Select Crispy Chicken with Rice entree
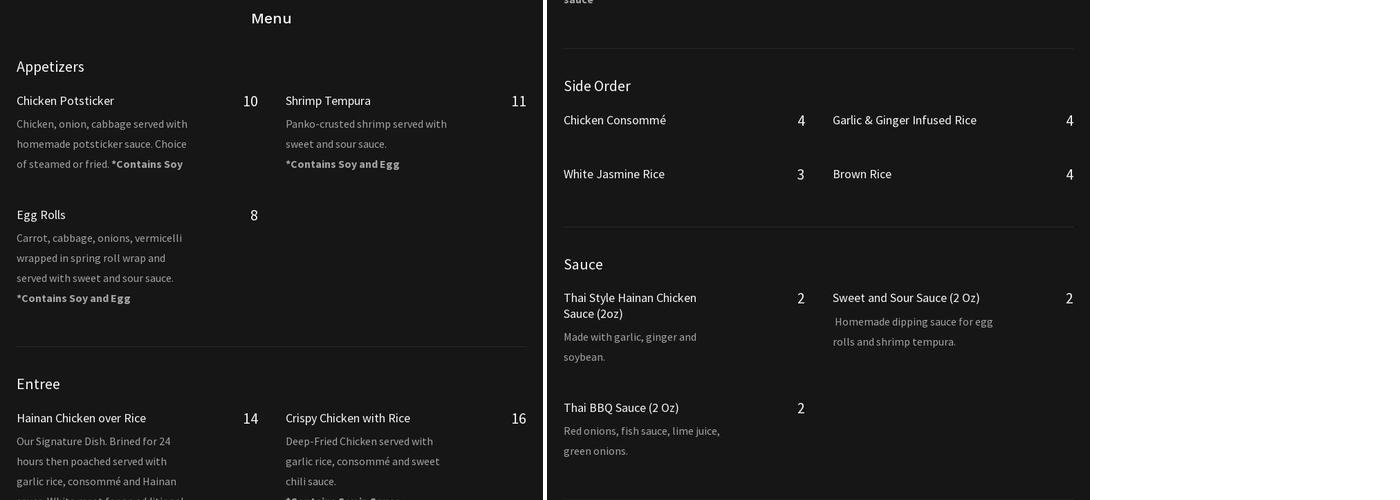1400x500 pixels. [347, 418]
